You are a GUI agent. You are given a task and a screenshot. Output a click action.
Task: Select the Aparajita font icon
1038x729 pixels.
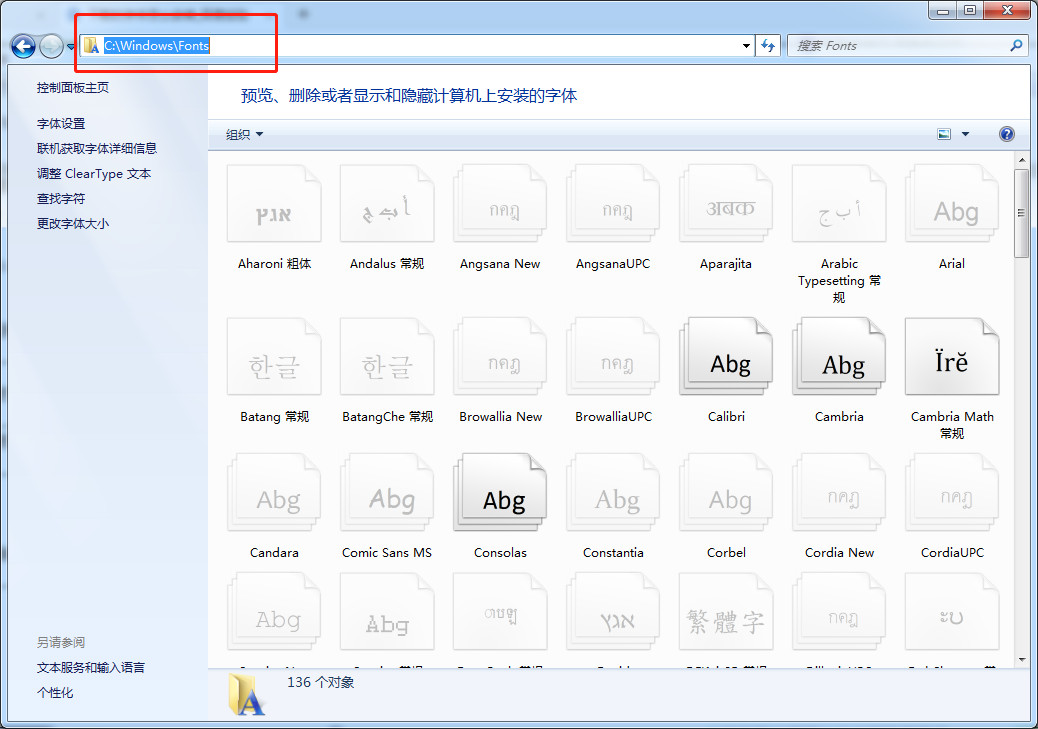(726, 204)
